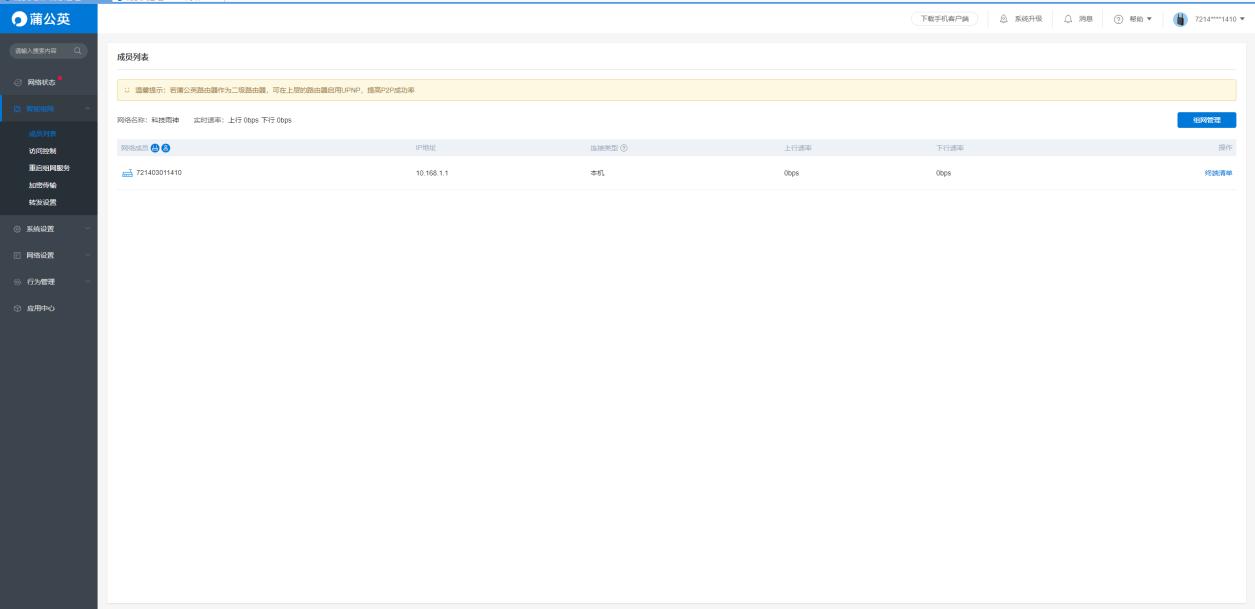The width and height of the screenshot is (1255, 609).
Task: Click the 消息 bell icon in the top bar
Action: (1068, 19)
